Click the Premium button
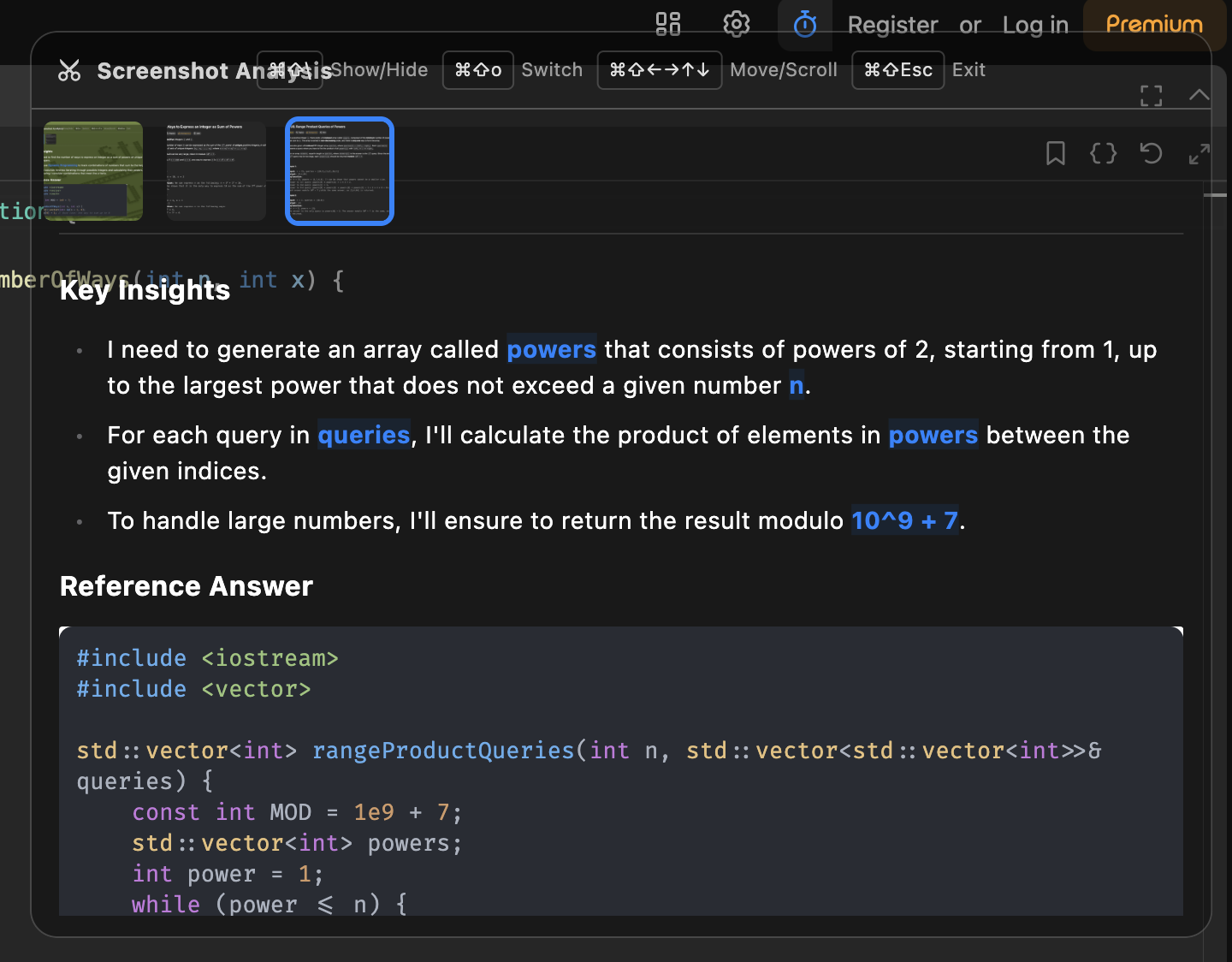This screenshot has width=1232, height=962. click(1152, 24)
